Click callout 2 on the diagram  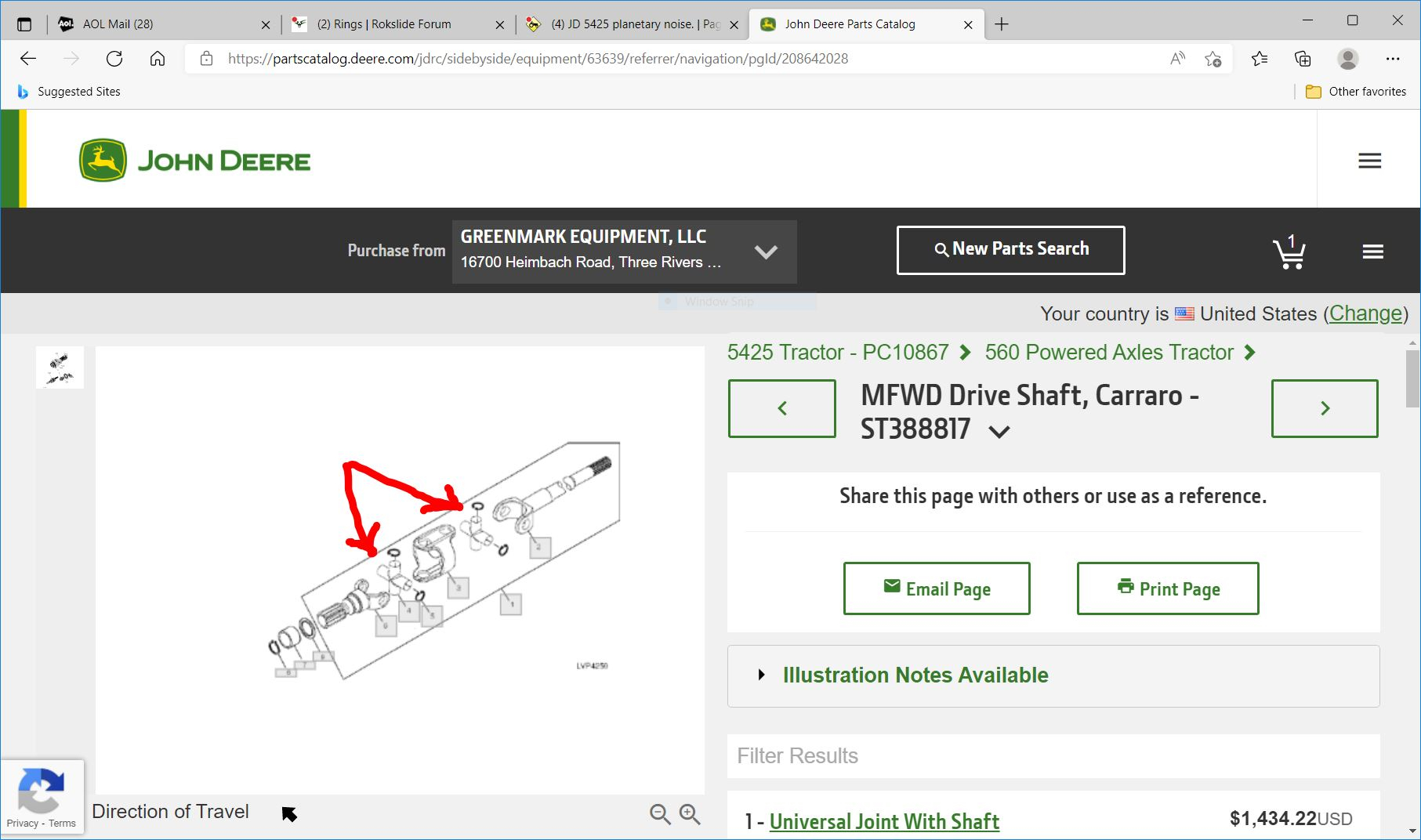[539, 547]
